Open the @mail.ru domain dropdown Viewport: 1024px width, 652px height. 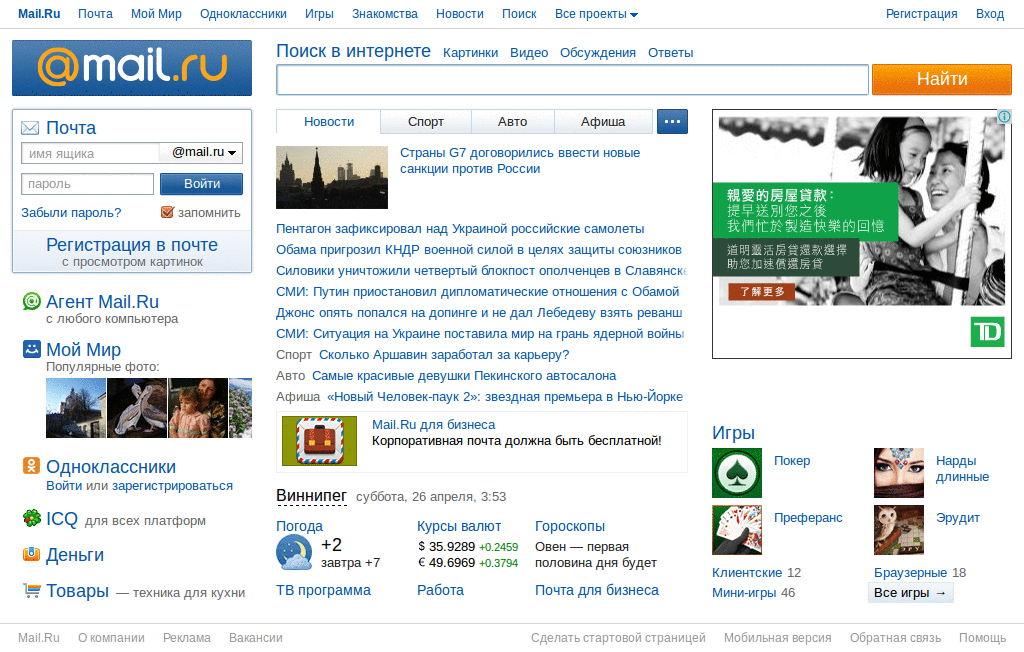click(x=202, y=152)
